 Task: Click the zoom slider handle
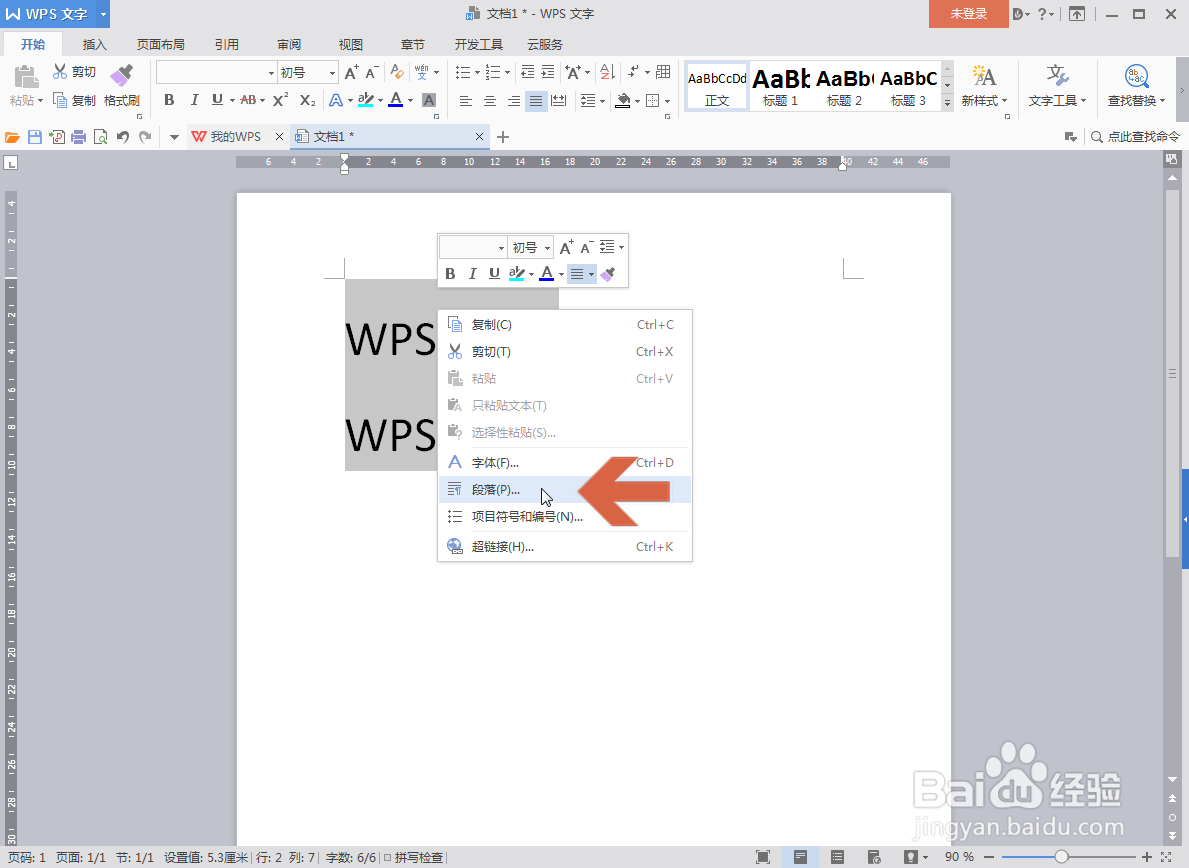1061,857
